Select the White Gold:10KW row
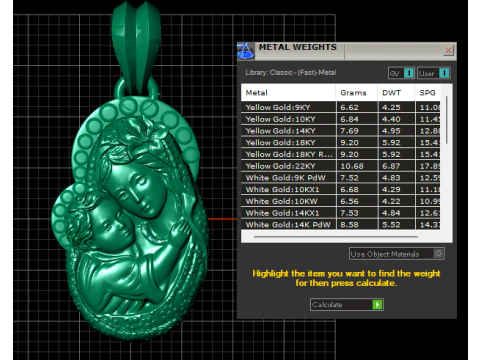 click(x=340, y=201)
